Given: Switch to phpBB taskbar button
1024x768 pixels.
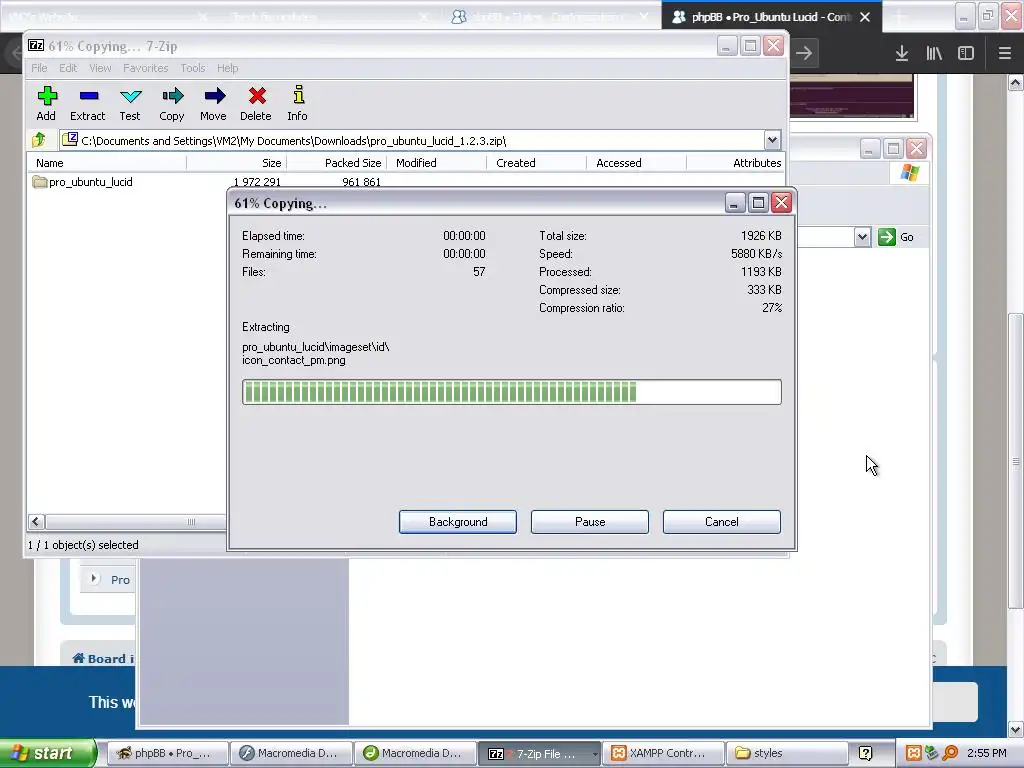Looking at the screenshot, I should 167,753.
